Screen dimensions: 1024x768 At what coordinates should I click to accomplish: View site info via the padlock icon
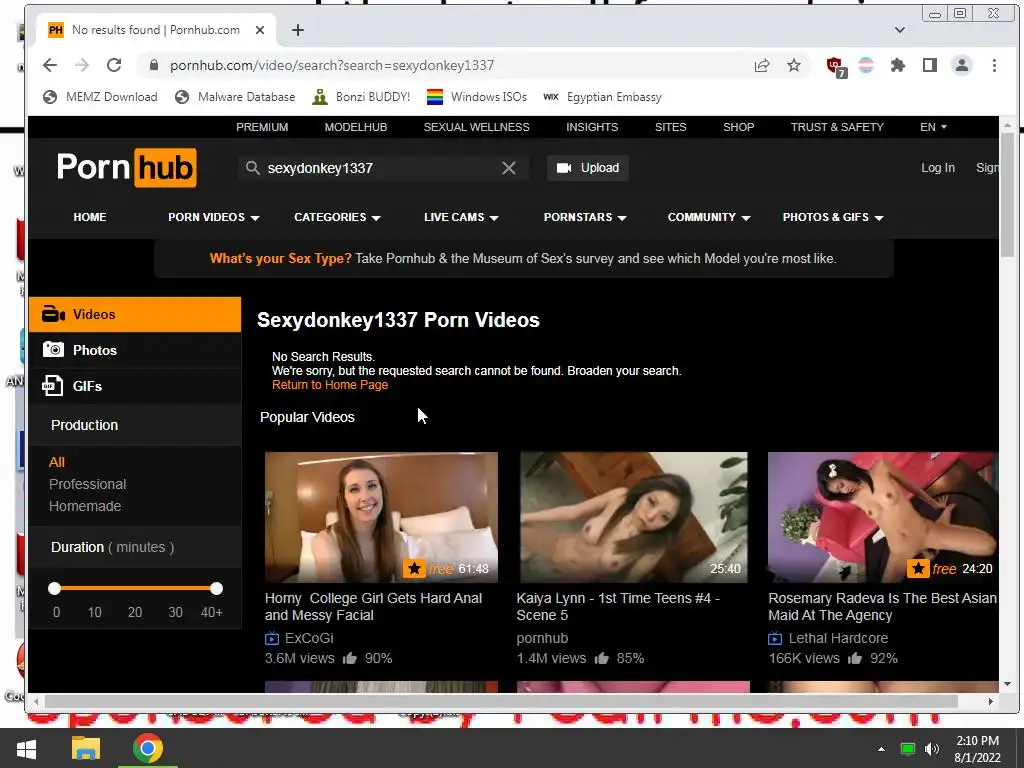[x=154, y=65]
